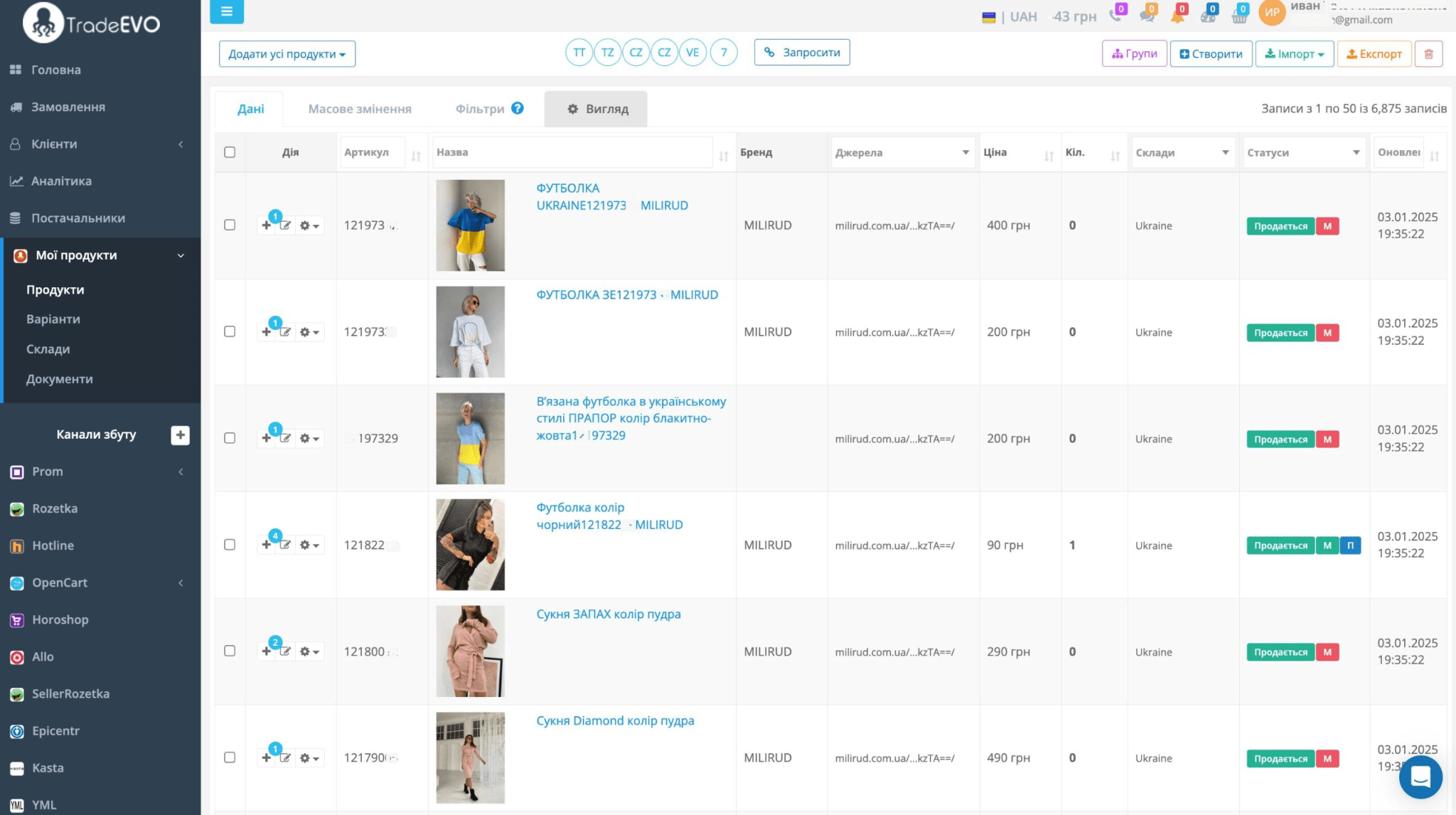Toggle the select-all checkbox in table header
The image size is (1456, 815).
[x=230, y=152]
